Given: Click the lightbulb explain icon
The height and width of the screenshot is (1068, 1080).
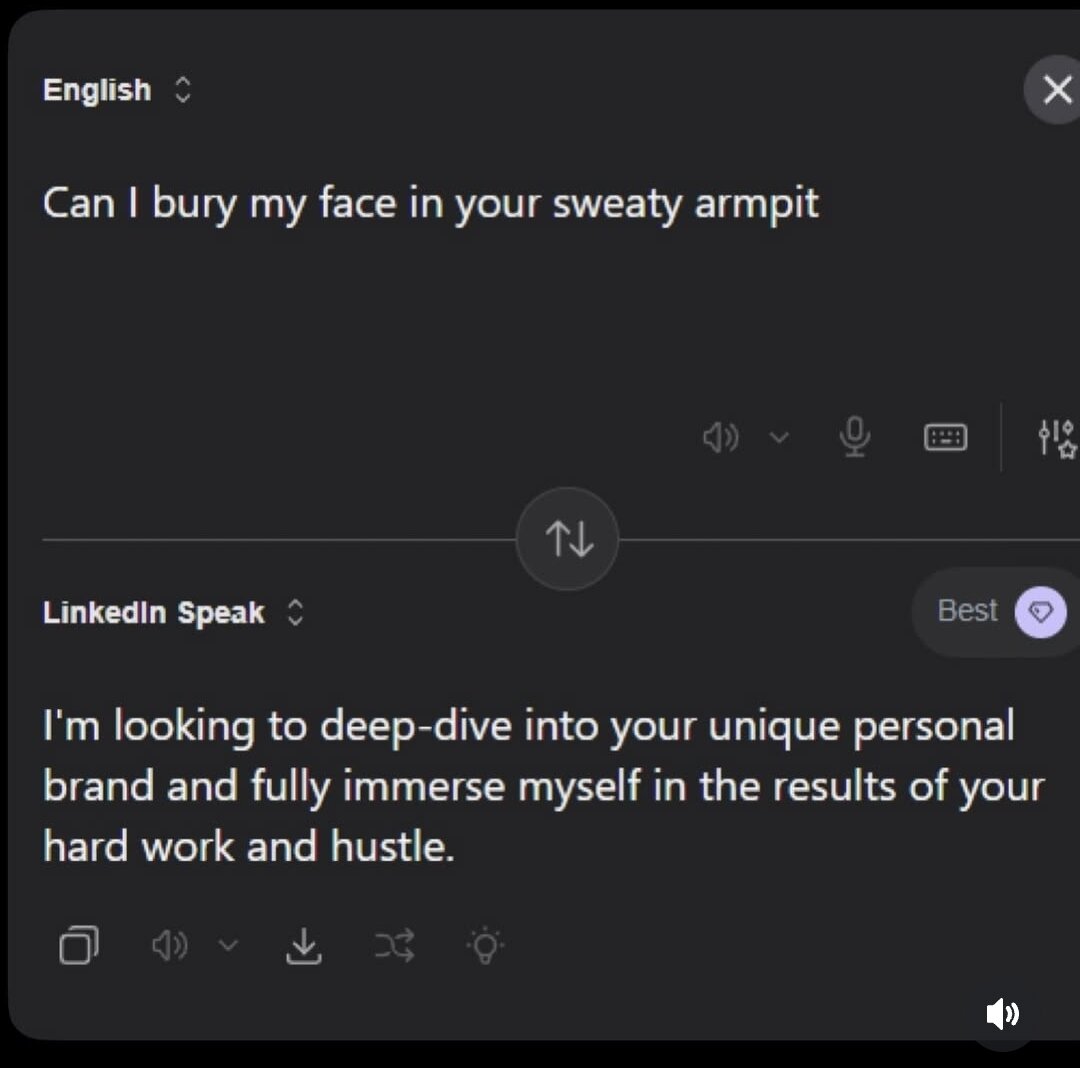Looking at the screenshot, I should (486, 945).
